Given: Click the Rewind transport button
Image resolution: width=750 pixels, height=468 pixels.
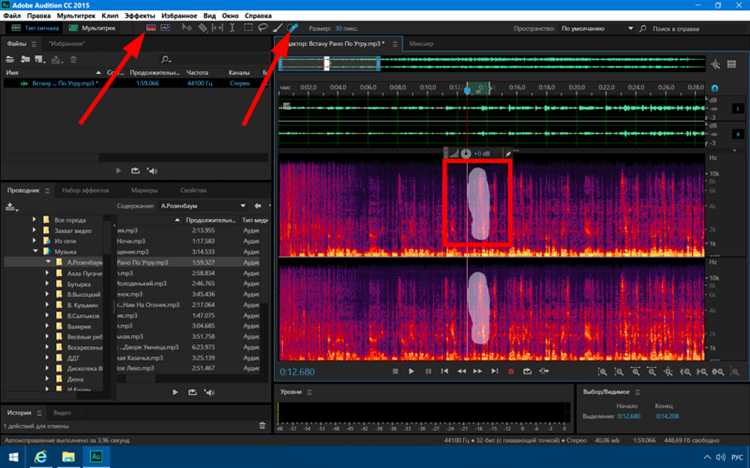Looking at the screenshot, I should [x=461, y=371].
